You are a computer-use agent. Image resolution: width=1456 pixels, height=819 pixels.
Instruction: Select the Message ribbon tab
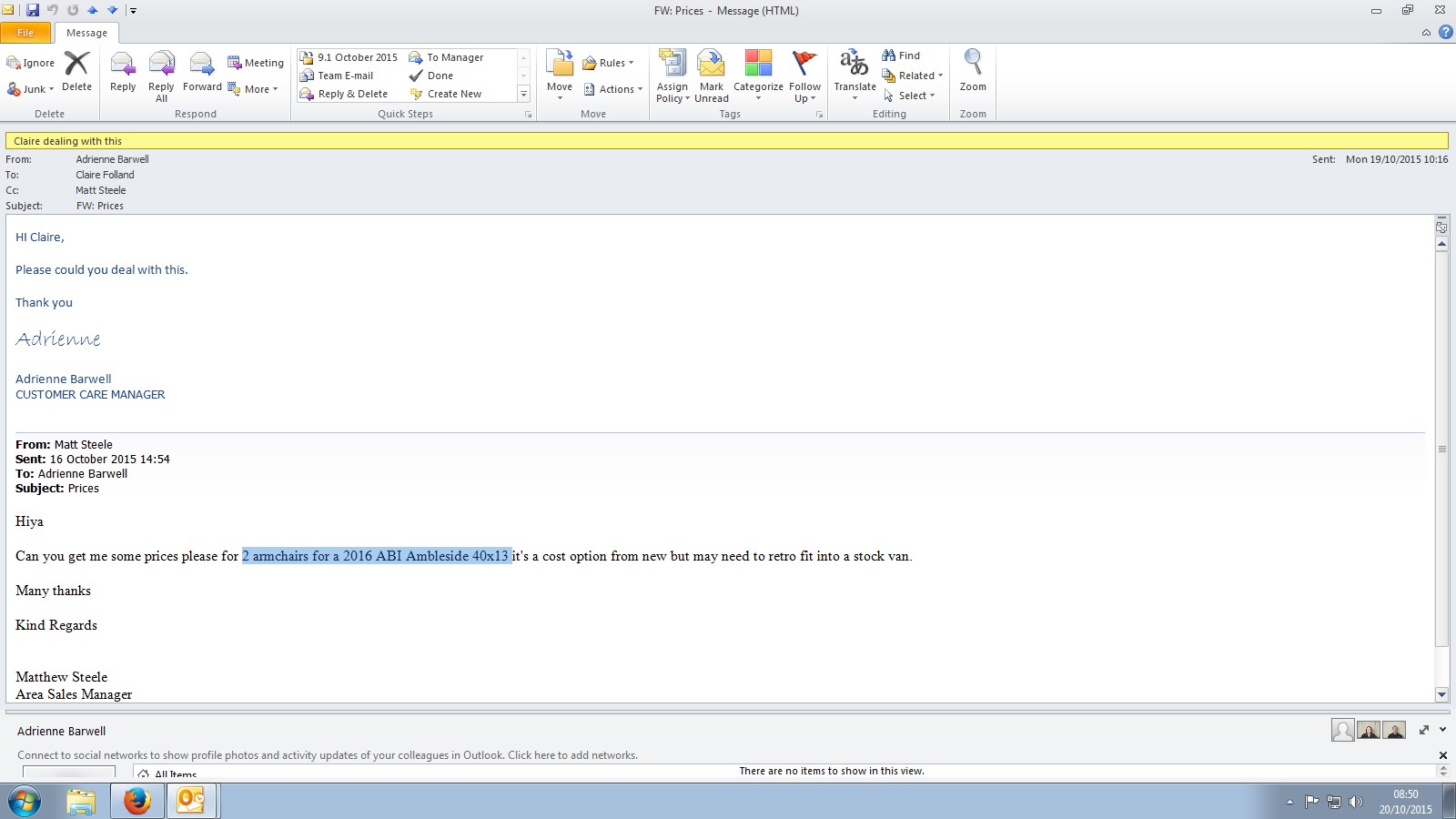pos(86,33)
